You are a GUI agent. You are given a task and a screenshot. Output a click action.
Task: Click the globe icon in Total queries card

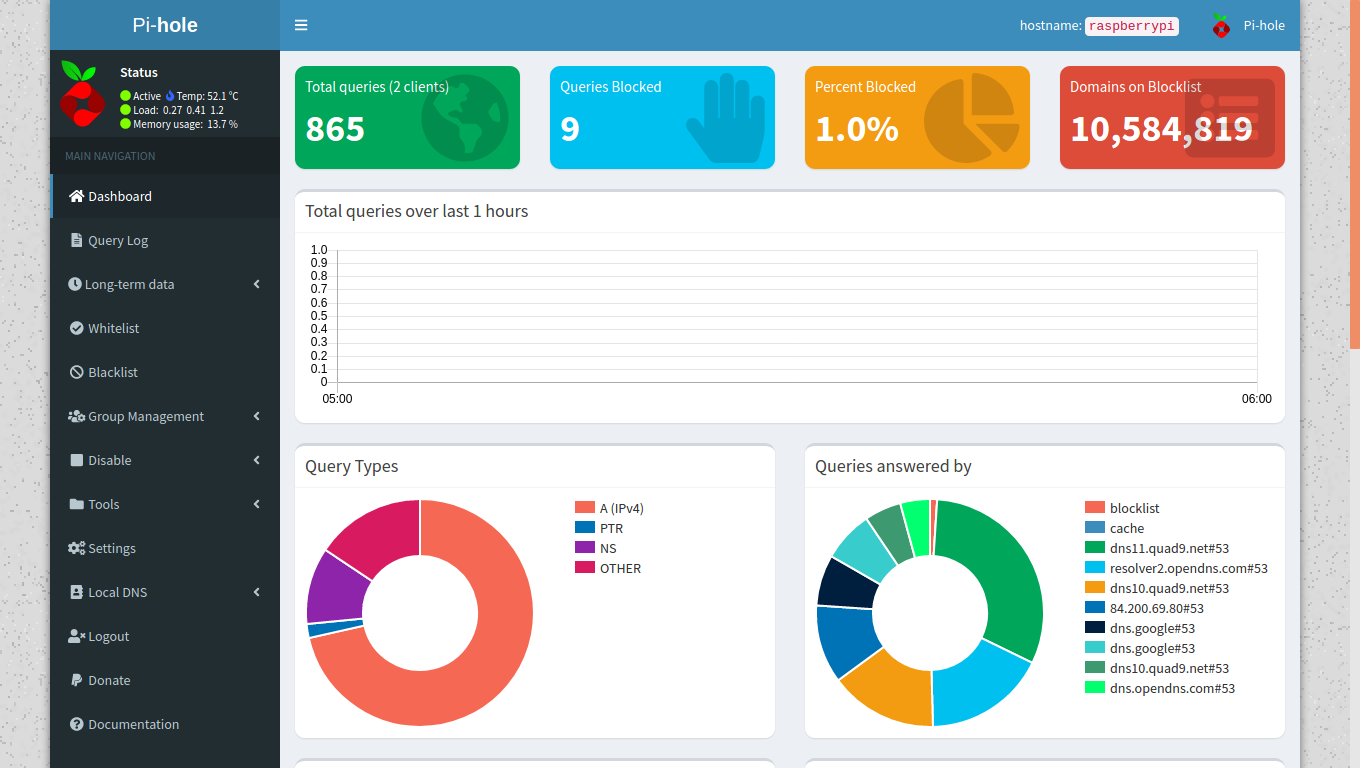465,117
